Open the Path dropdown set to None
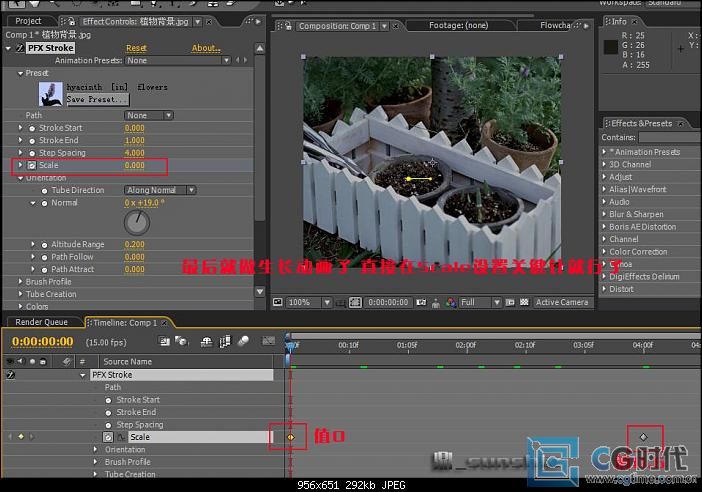Viewport: 702px width, 492px height. point(149,116)
